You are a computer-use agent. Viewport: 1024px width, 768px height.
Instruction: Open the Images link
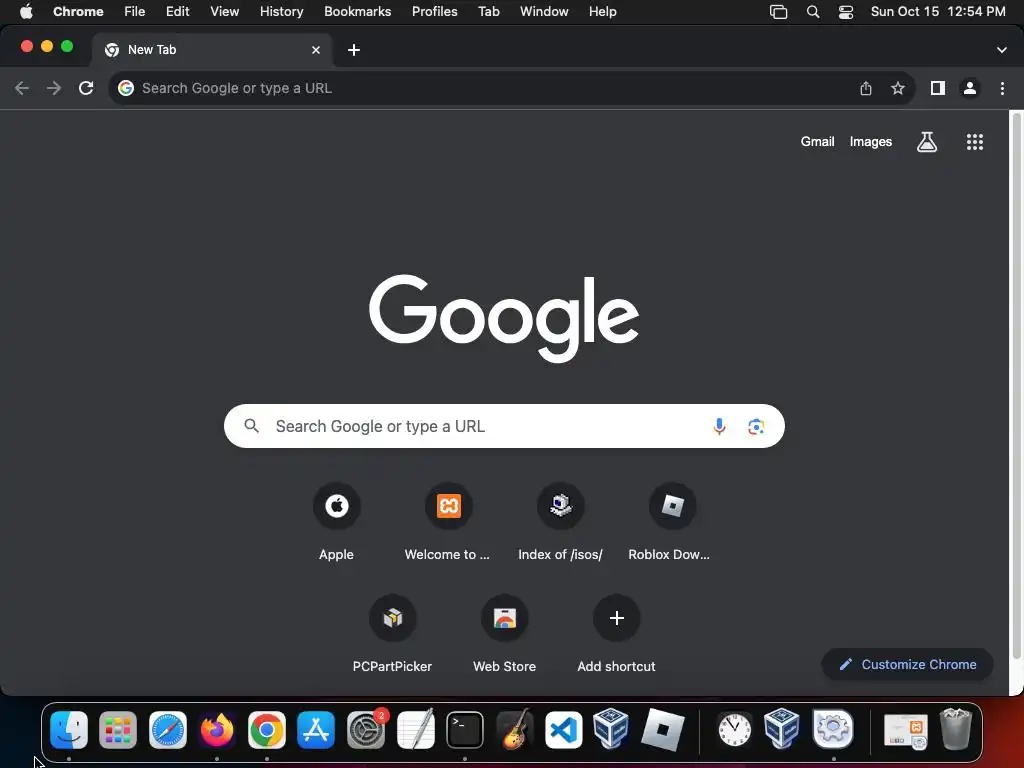[871, 142]
